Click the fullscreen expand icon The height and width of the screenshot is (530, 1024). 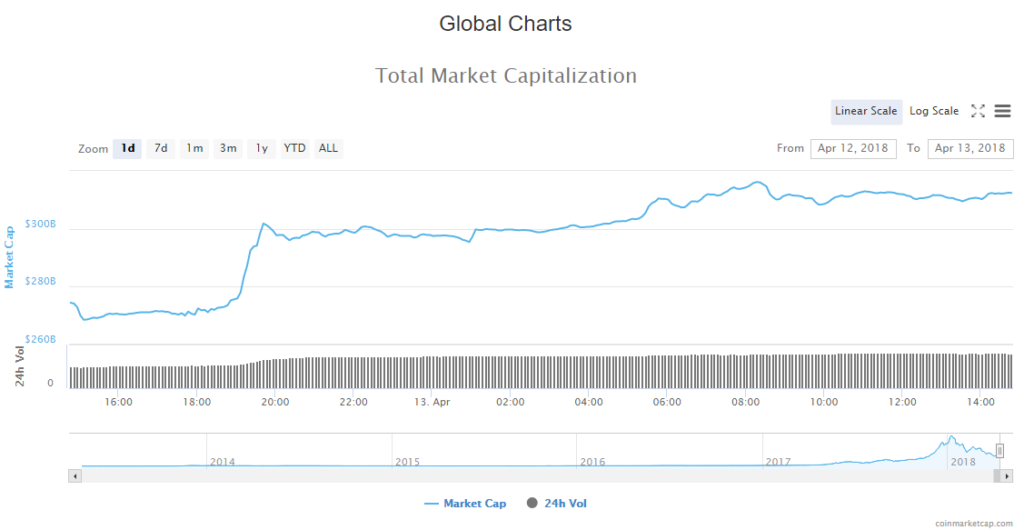[x=978, y=111]
